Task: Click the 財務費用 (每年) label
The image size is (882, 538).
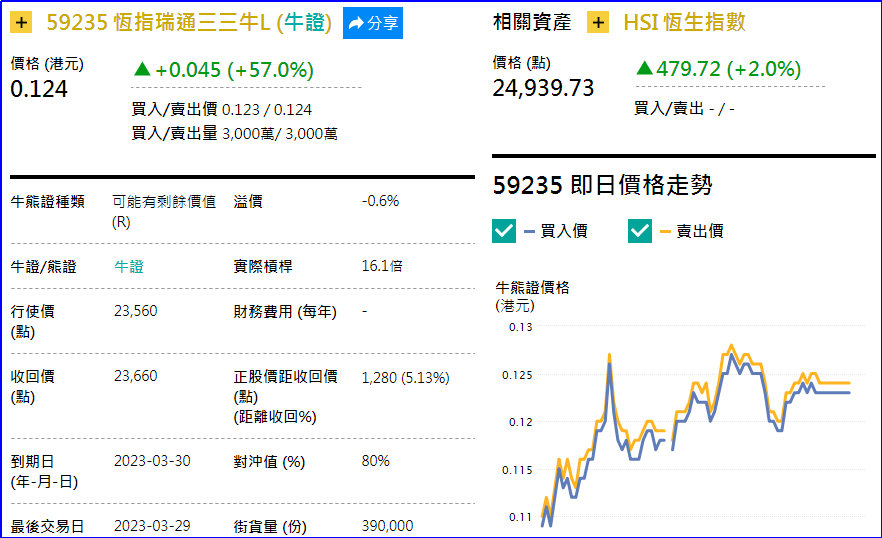Action: (285, 311)
